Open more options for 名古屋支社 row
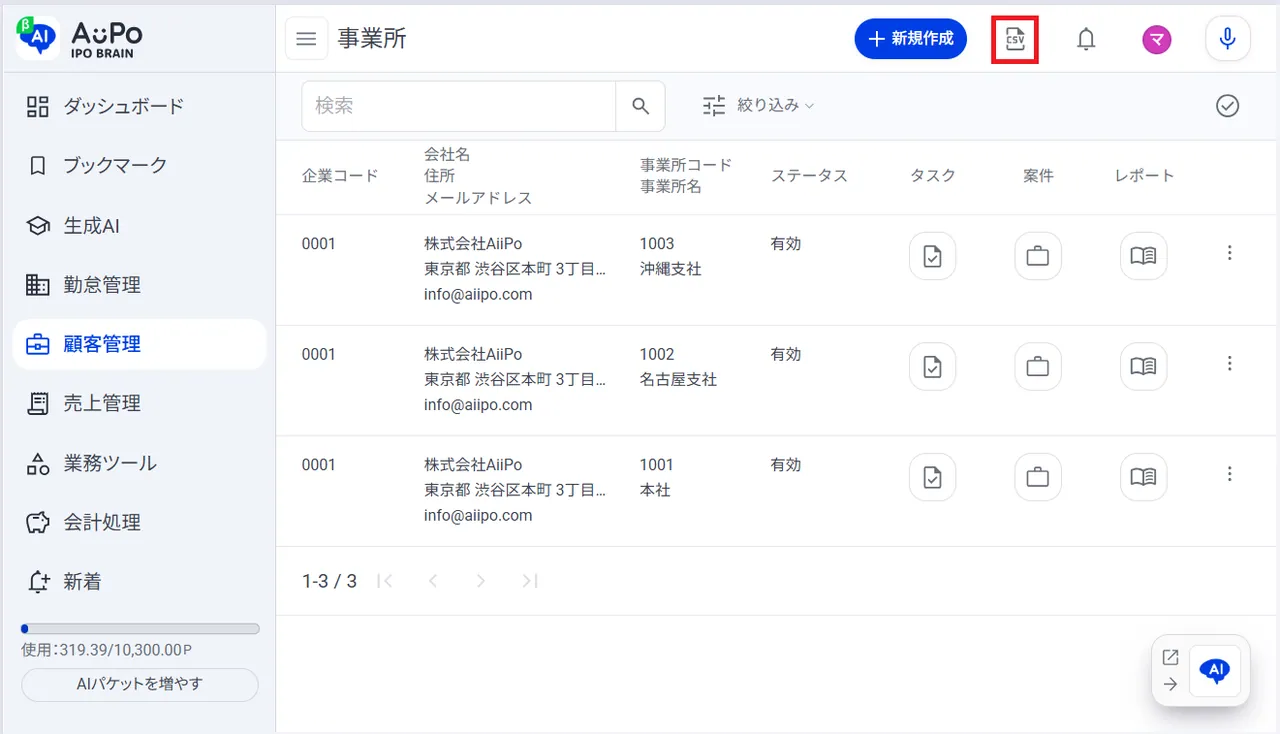1280x734 pixels. point(1230,363)
